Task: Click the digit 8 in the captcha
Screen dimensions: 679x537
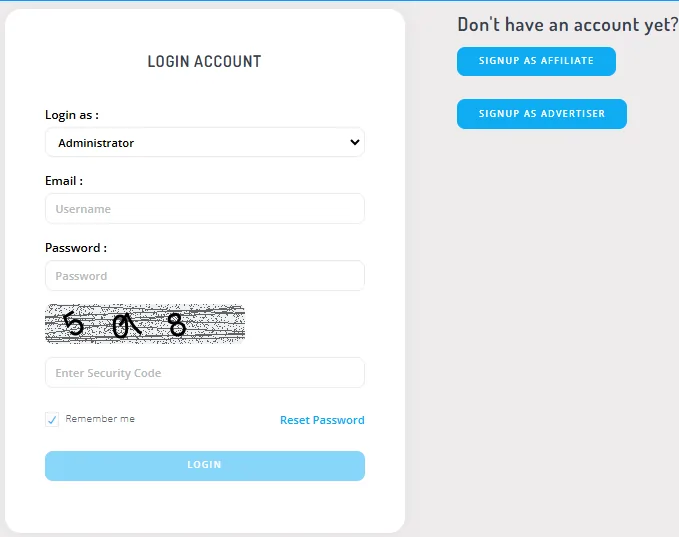Action: 177,325
